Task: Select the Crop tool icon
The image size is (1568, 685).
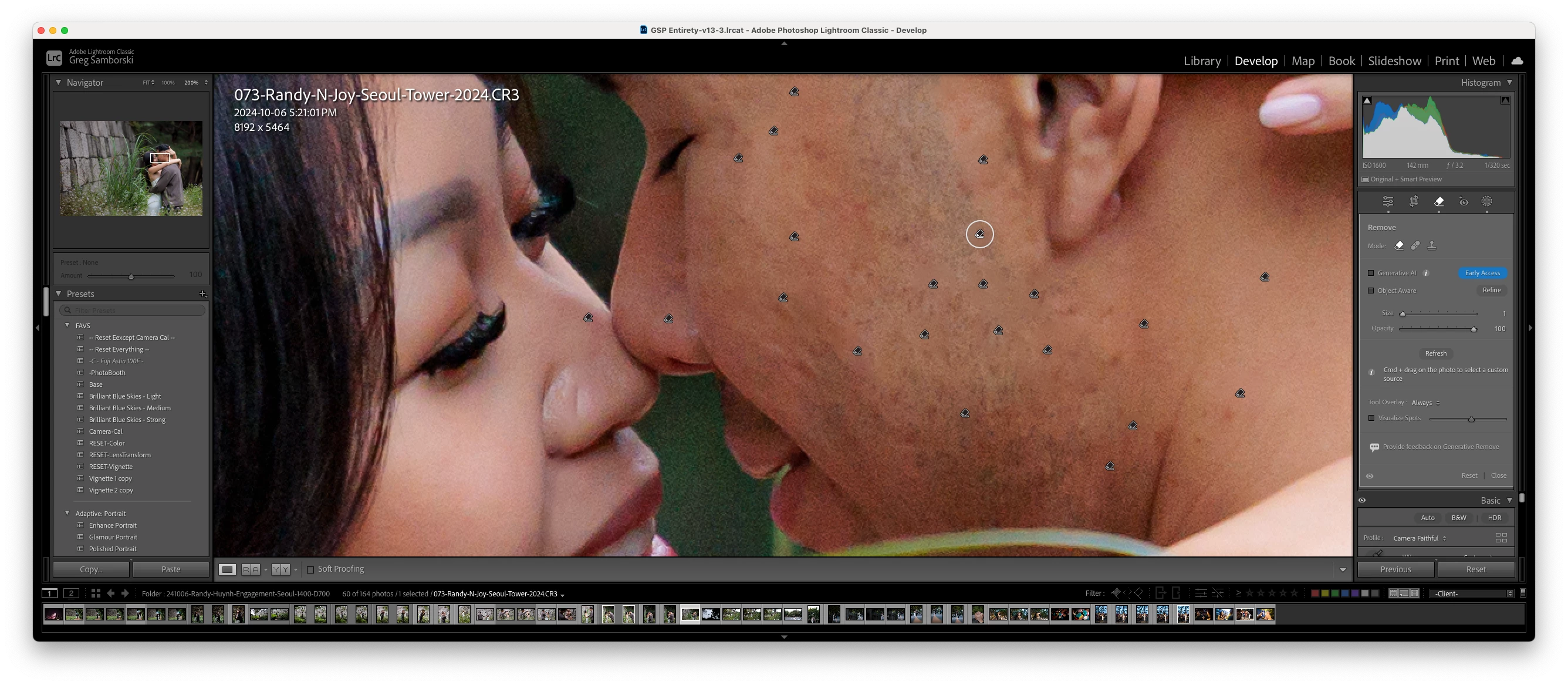Action: [1414, 201]
